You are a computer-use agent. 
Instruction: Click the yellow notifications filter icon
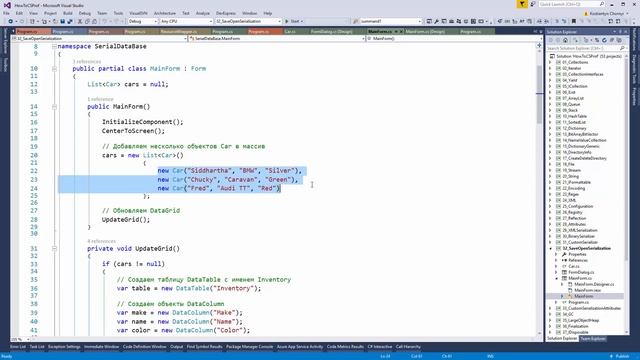tap(522, 4)
